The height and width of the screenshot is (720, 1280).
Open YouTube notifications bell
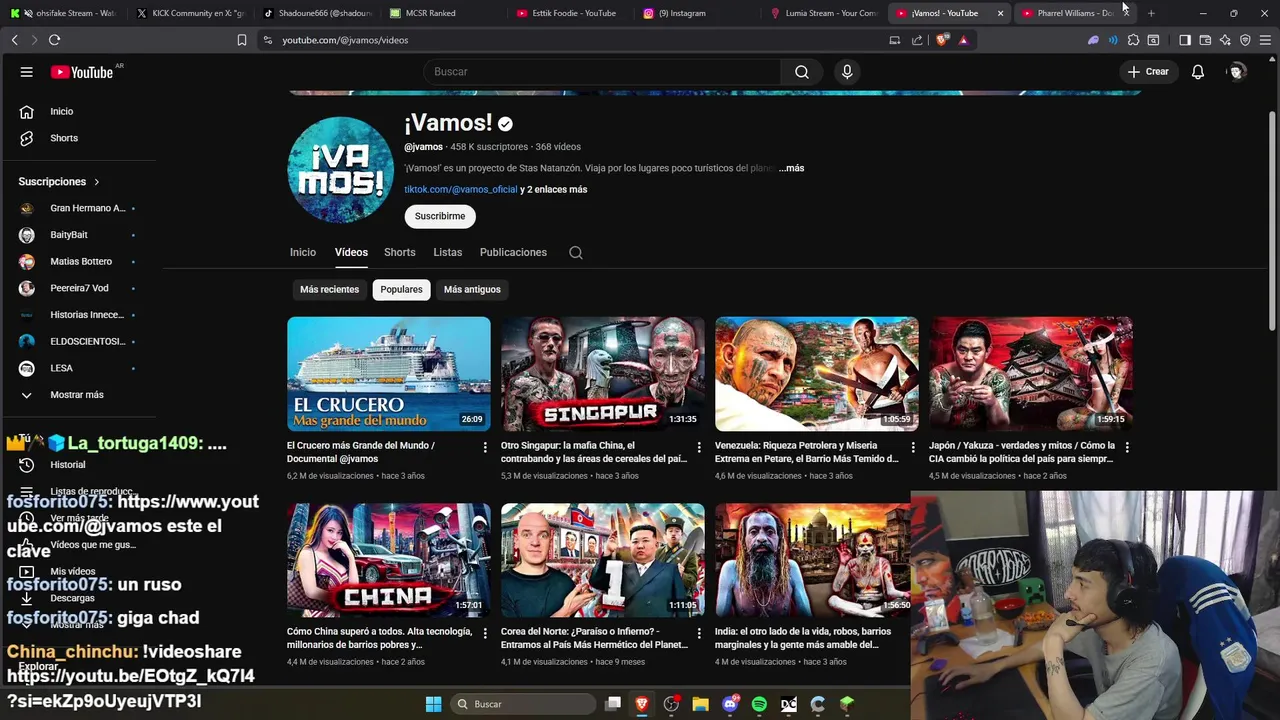[x=1197, y=72]
